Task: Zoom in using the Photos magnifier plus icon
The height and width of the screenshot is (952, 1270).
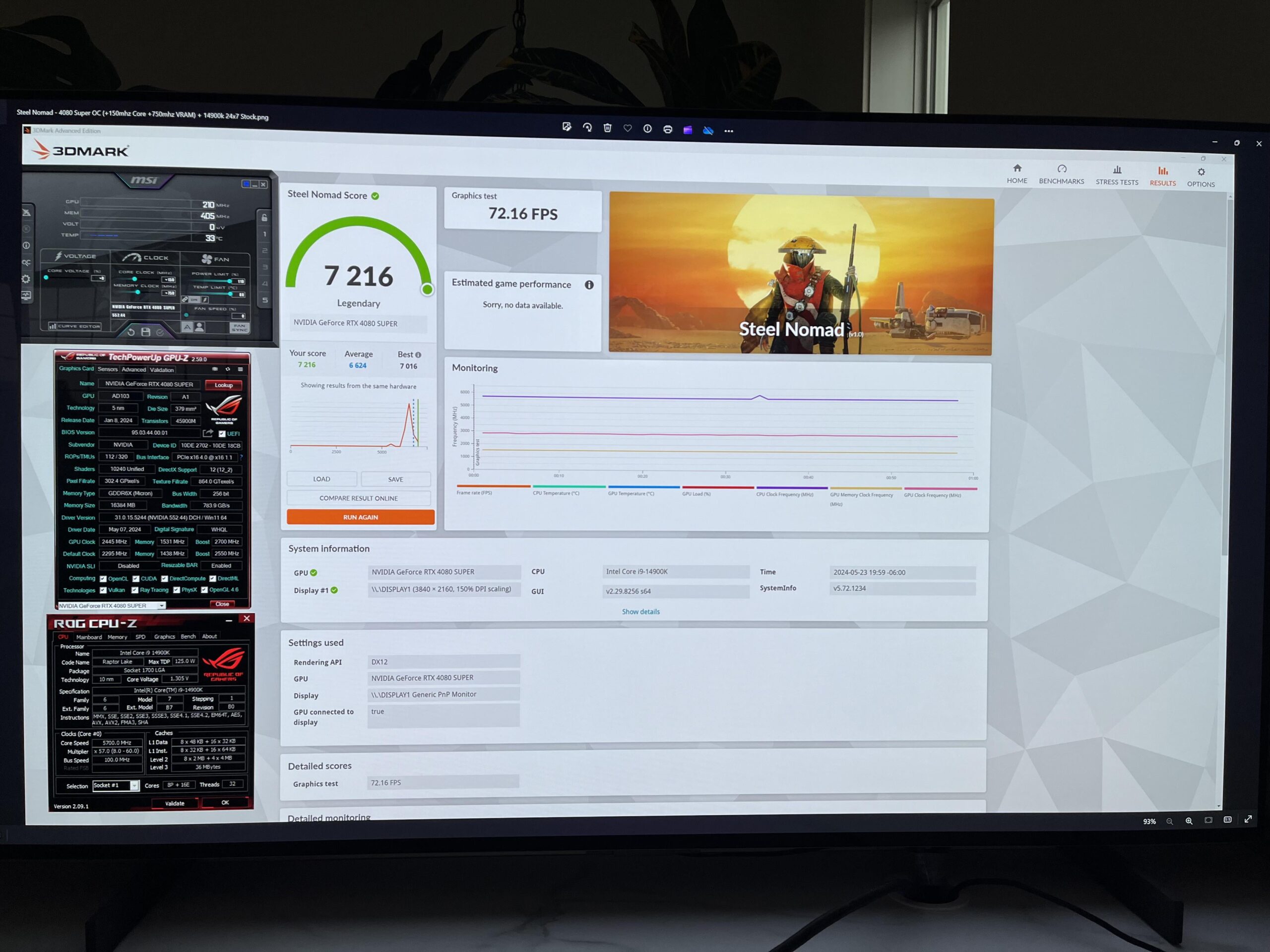Action: [x=1189, y=821]
